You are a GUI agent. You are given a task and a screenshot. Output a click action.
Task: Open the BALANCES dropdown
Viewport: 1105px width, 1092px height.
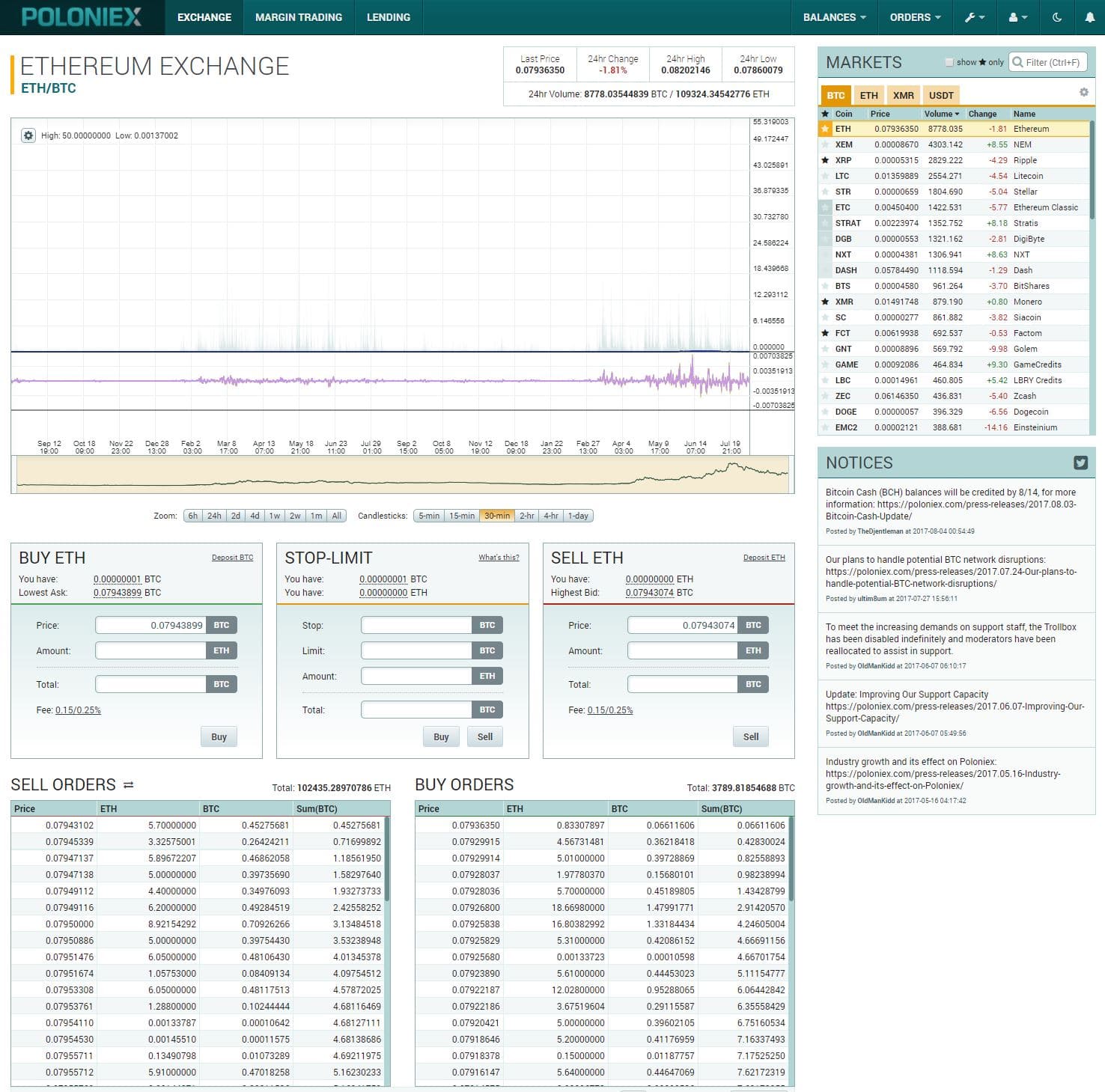tap(833, 16)
